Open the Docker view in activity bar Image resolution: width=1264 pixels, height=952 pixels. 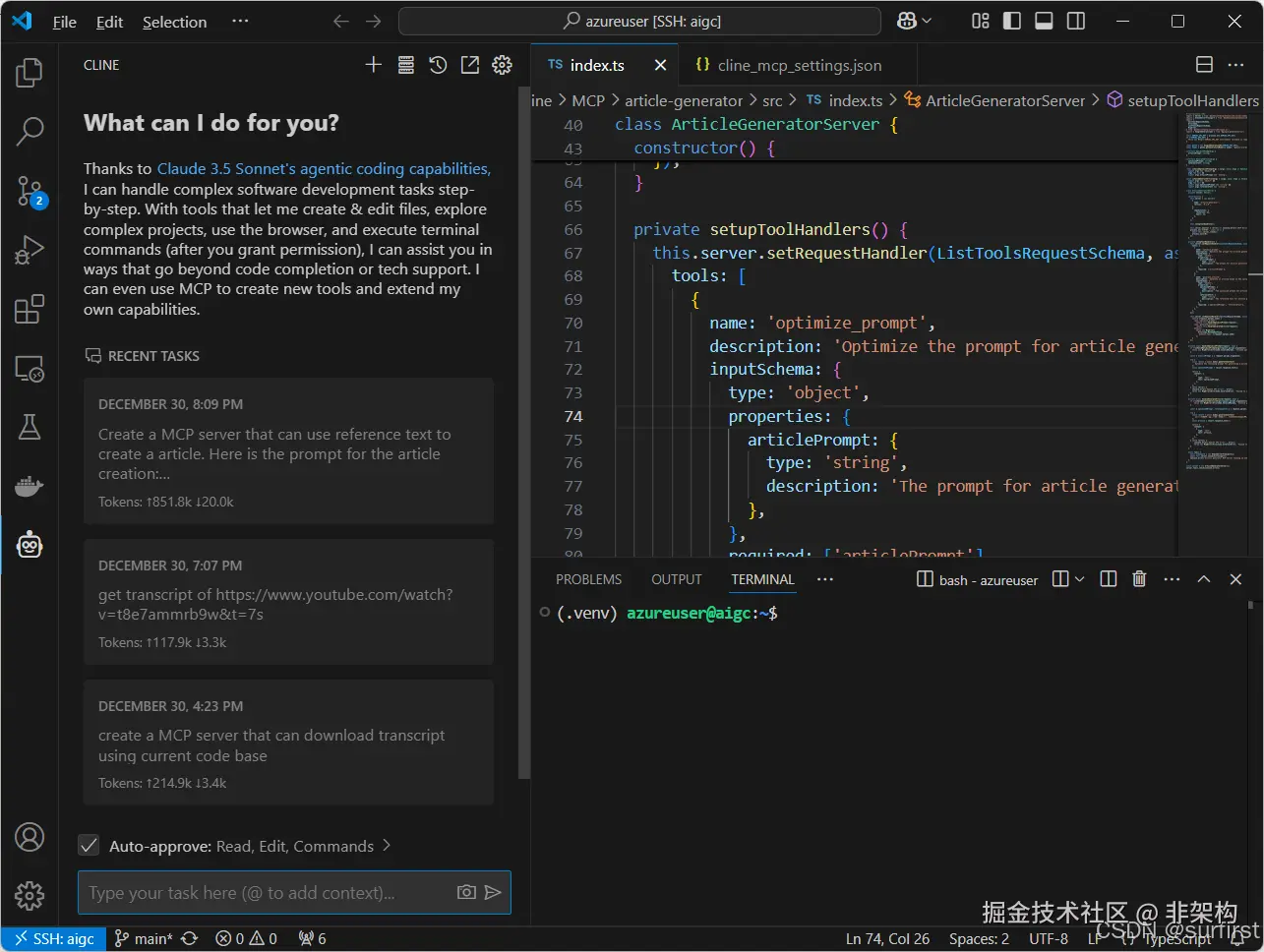coord(30,486)
